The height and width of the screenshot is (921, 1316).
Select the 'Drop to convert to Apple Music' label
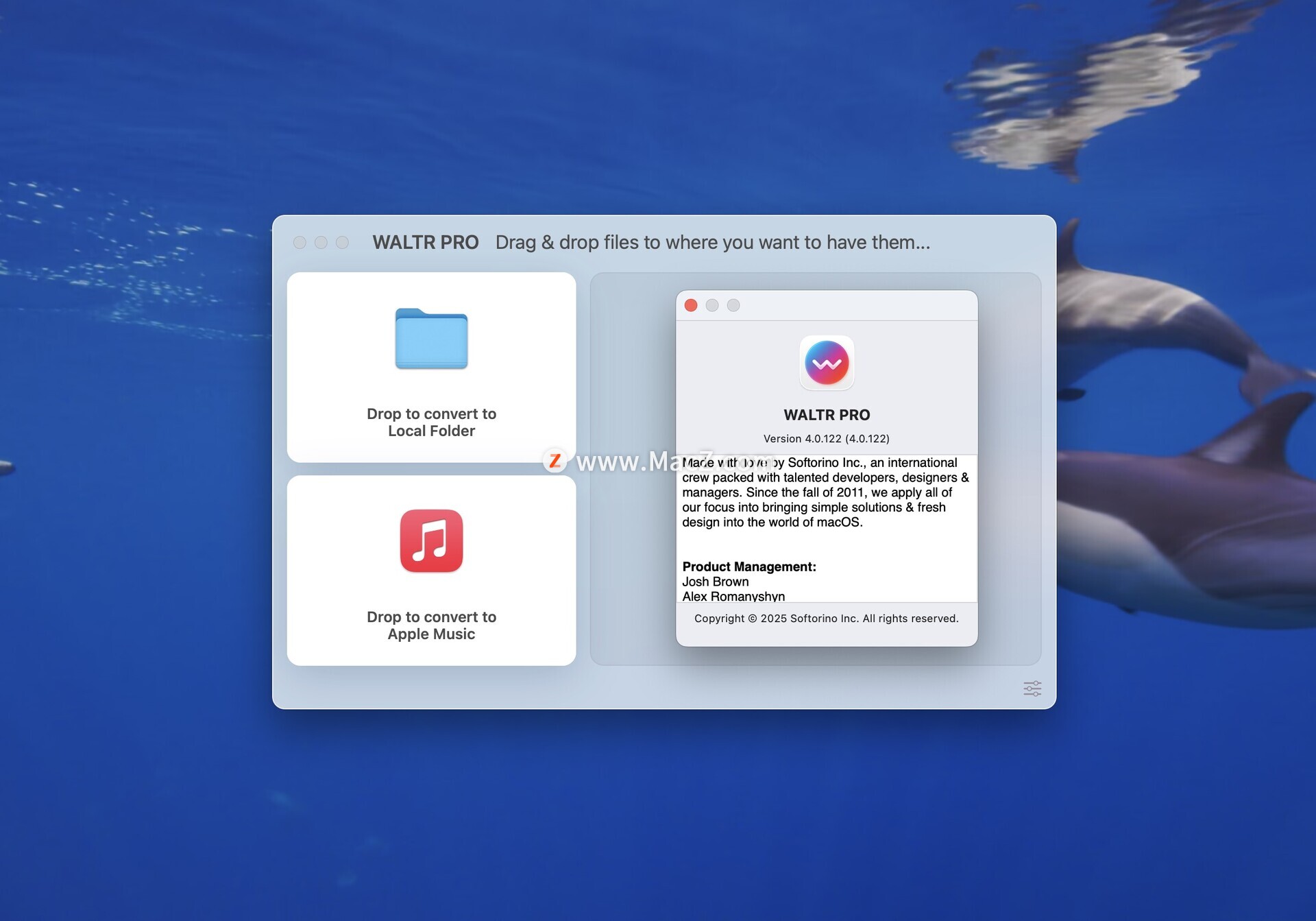click(x=431, y=625)
